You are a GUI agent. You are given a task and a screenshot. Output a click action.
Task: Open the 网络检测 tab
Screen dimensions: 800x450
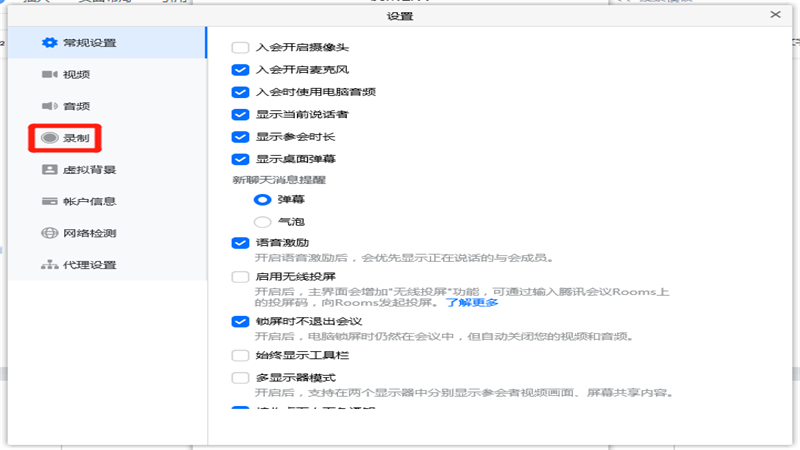tap(107, 233)
